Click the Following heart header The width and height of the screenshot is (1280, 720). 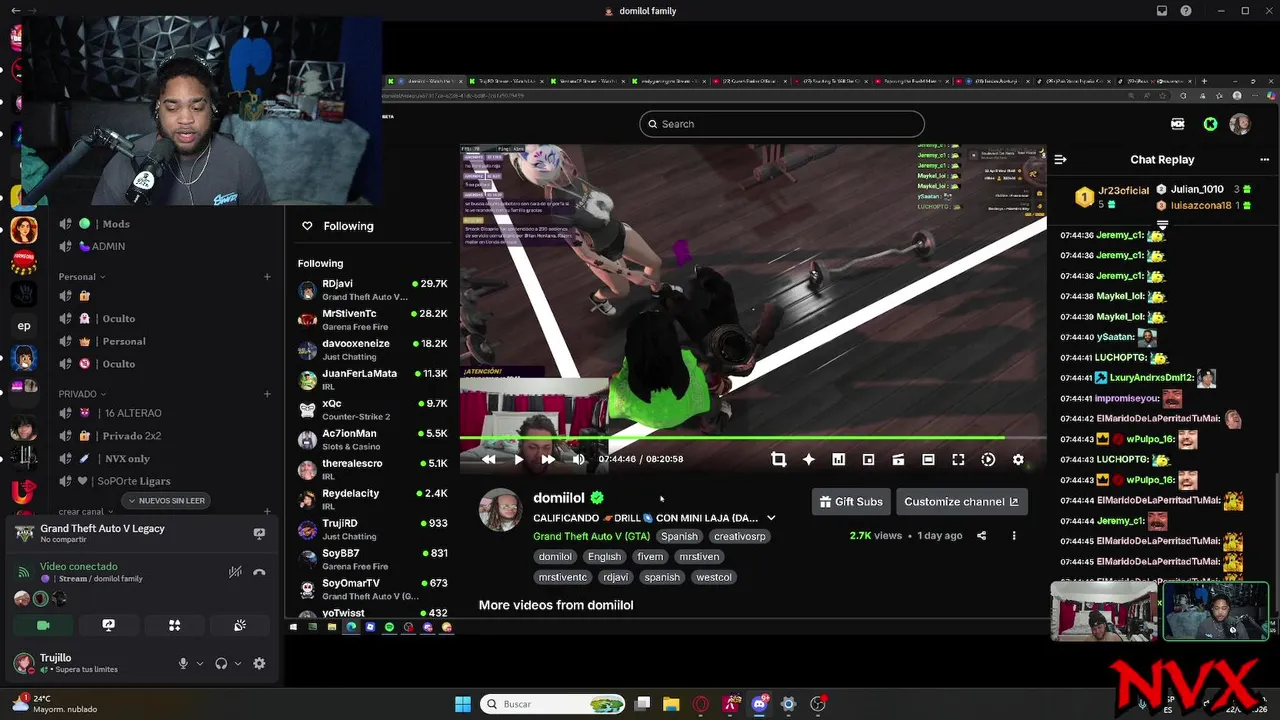(x=338, y=226)
